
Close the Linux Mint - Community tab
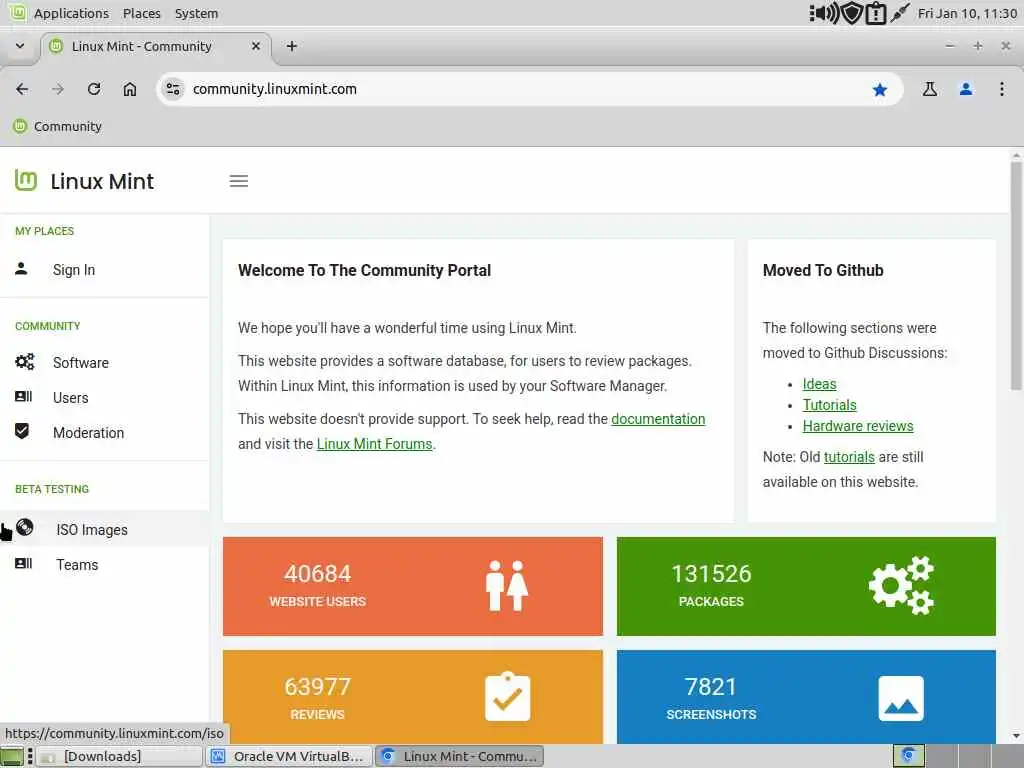[256, 46]
